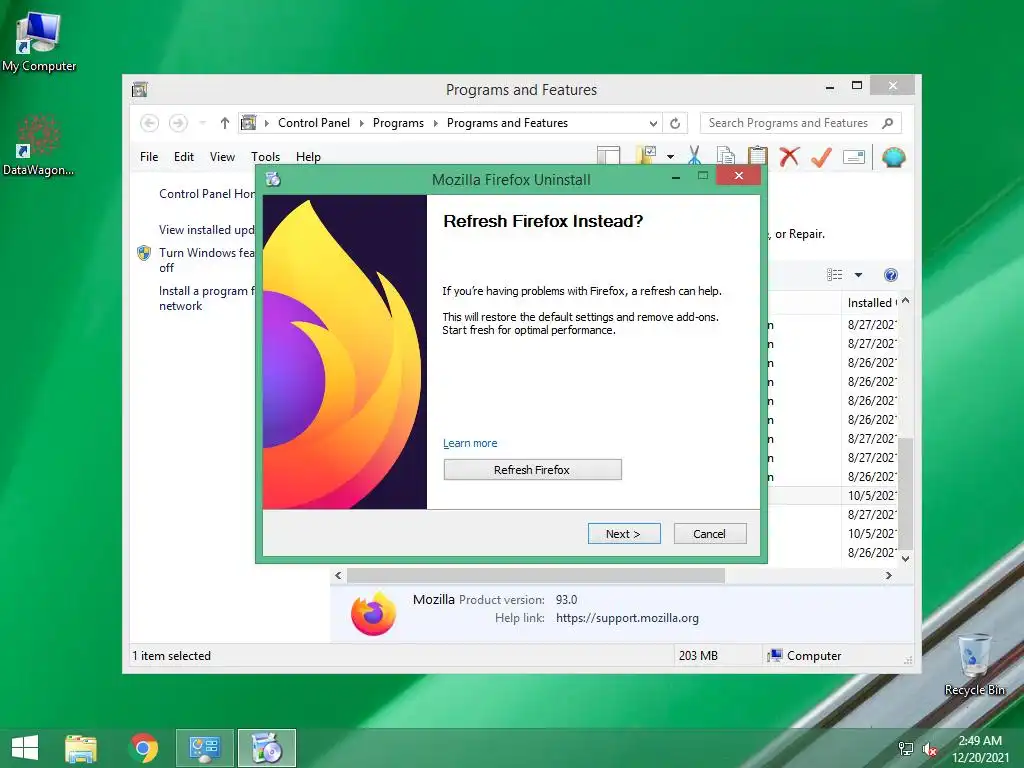
Task: Open the Recycle Bin desktop icon
Action: coord(974,664)
